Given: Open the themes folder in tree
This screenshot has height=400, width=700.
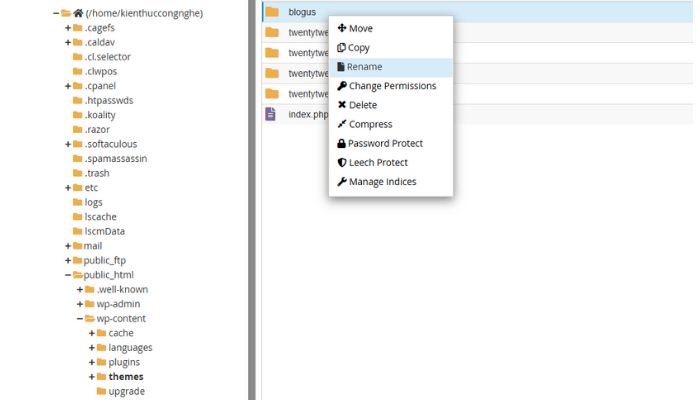Looking at the screenshot, I should click(x=125, y=377).
